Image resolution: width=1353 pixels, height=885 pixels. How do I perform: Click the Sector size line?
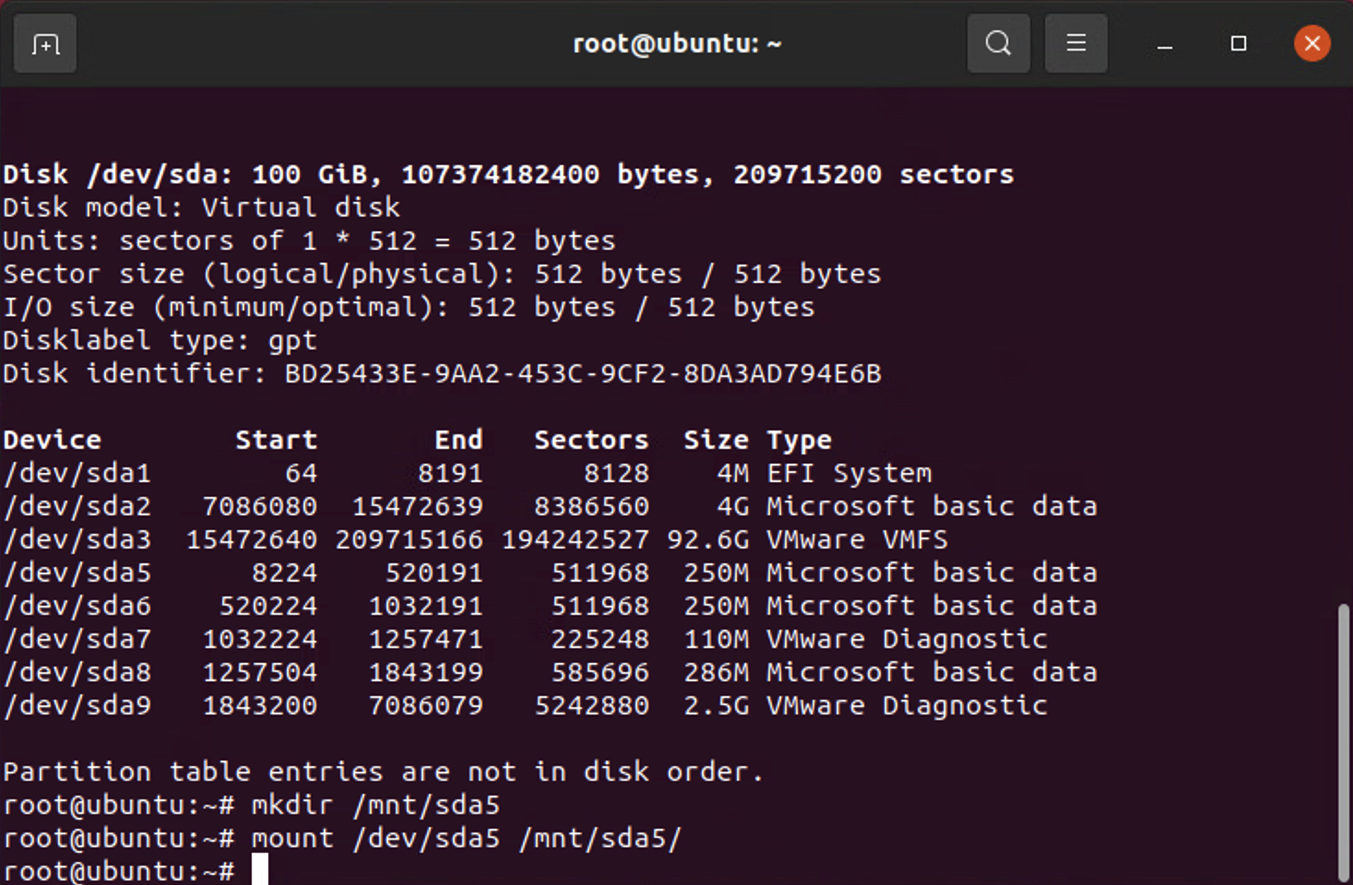(442, 274)
